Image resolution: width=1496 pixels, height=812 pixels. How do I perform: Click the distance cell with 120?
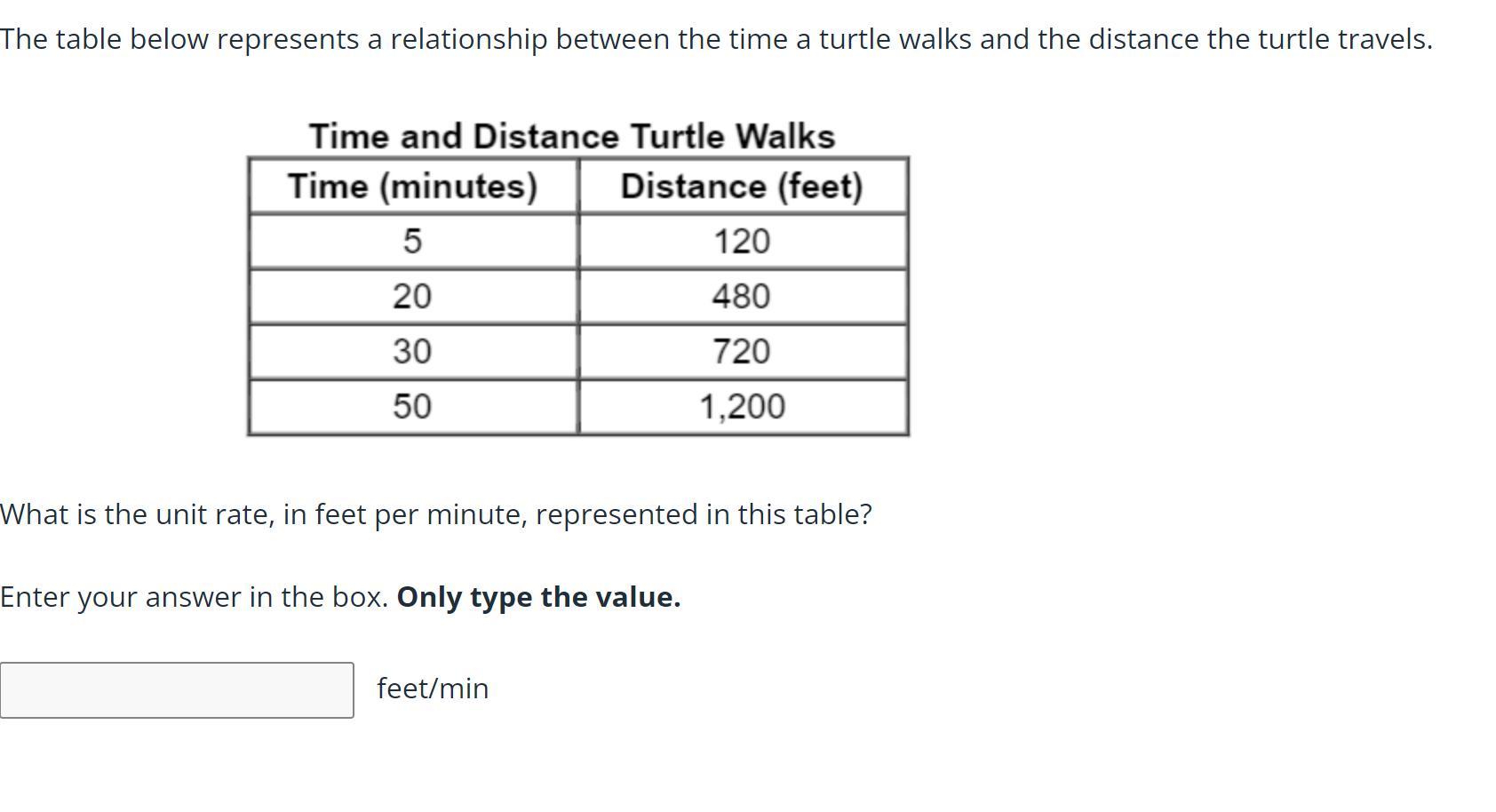(742, 242)
